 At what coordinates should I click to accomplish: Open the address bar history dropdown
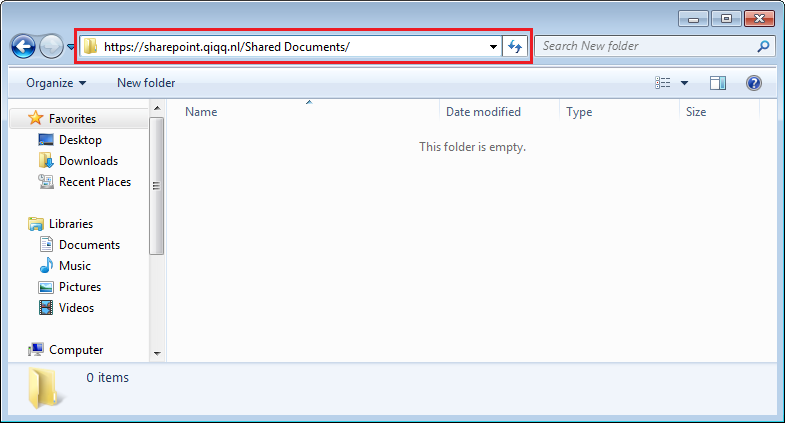(x=493, y=47)
